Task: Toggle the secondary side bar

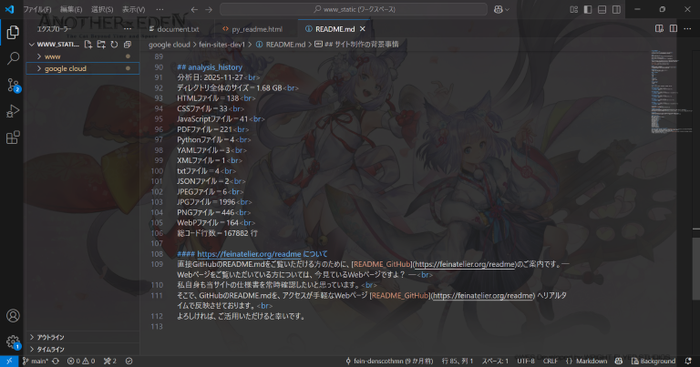Action: (x=616, y=9)
